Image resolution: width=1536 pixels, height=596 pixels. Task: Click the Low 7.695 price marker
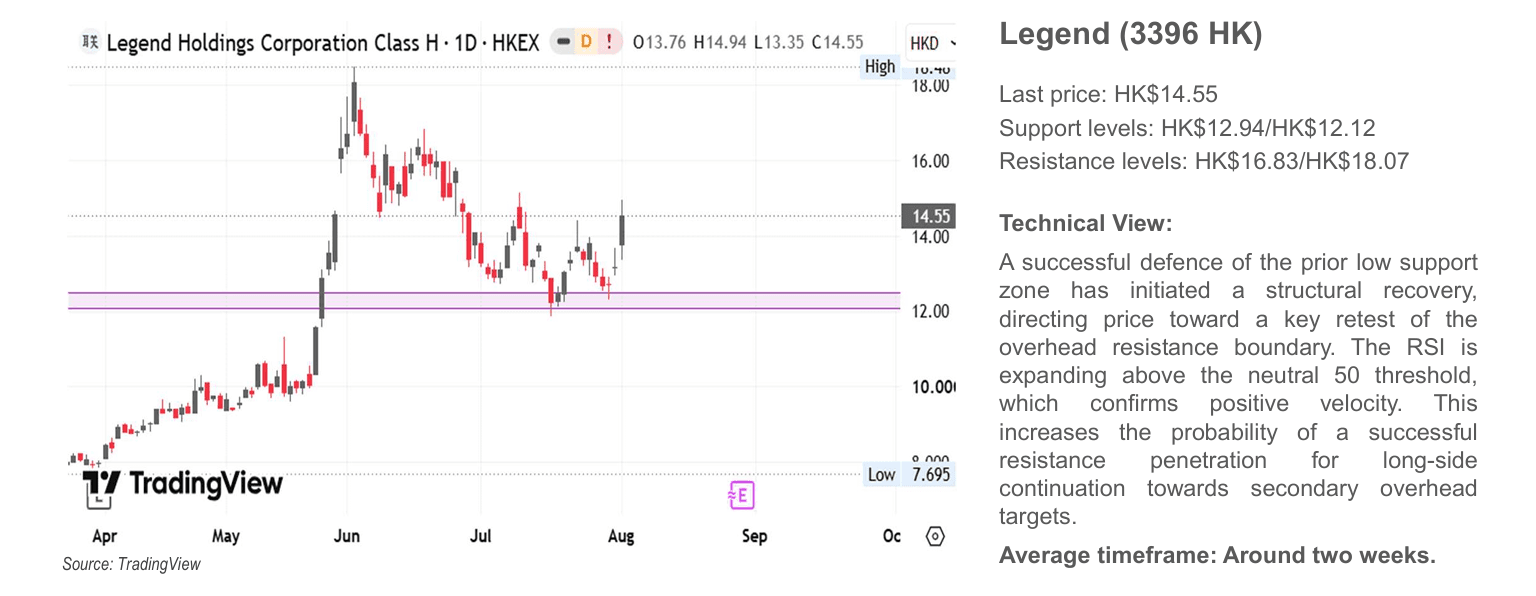tap(909, 474)
